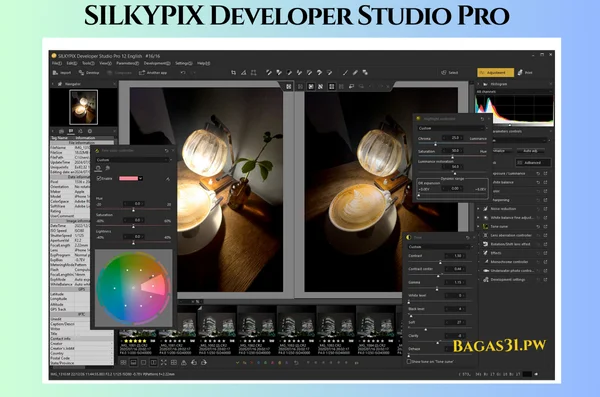This screenshot has width=600, height=397.
Task: Toggle Enable checkbox in Fine color controller
Action: pos(99,179)
